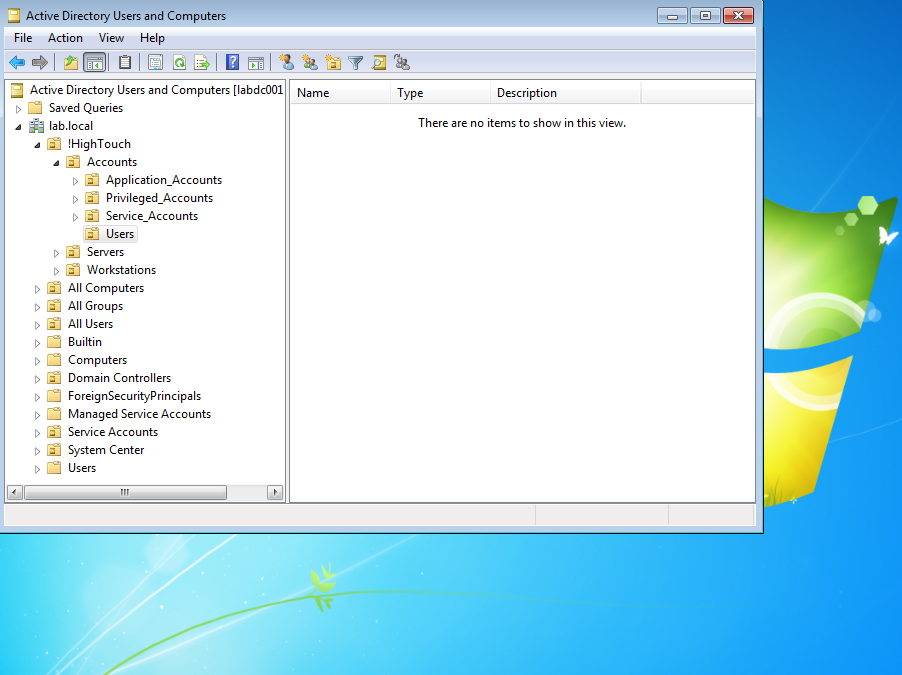Collapse the Accounts OU
Viewport: 902px width, 675px height.
tap(56, 163)
